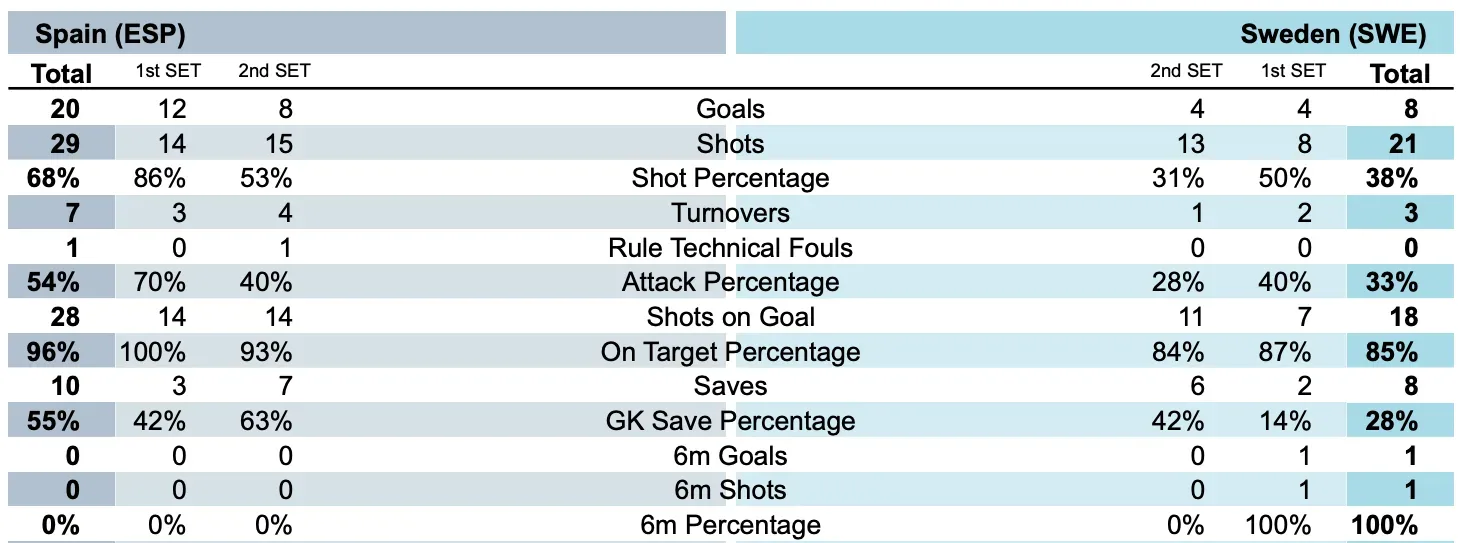
Task: Select the Shot Percentage row label
Action: [x=730, y=178]
